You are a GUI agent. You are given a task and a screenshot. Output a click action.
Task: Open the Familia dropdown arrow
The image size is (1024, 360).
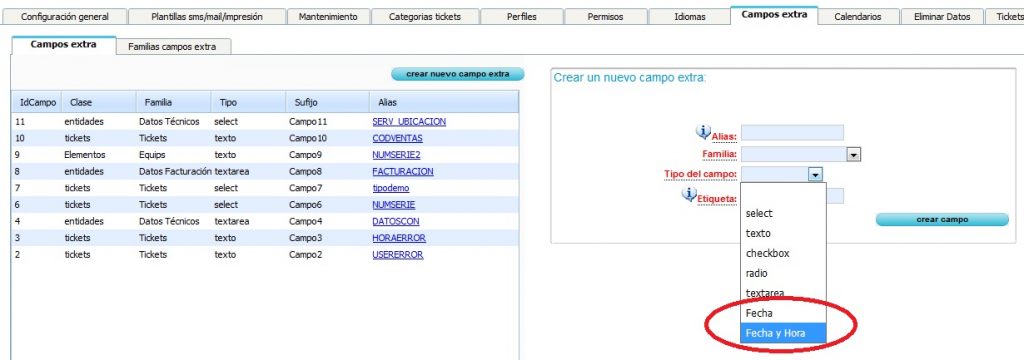854,154
